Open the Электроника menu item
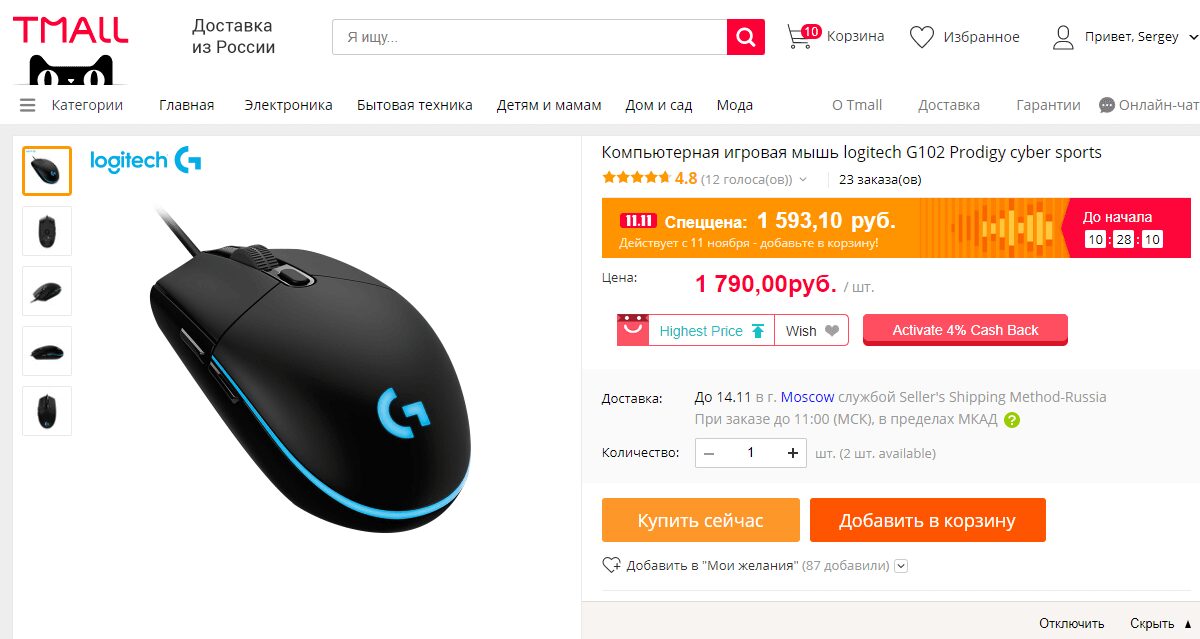The height and width of the screenshot is (639, 1200). point(288,105)
